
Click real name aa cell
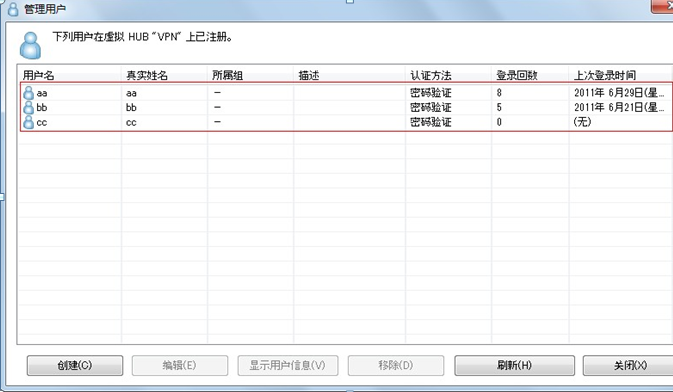[x=131, y=93]
